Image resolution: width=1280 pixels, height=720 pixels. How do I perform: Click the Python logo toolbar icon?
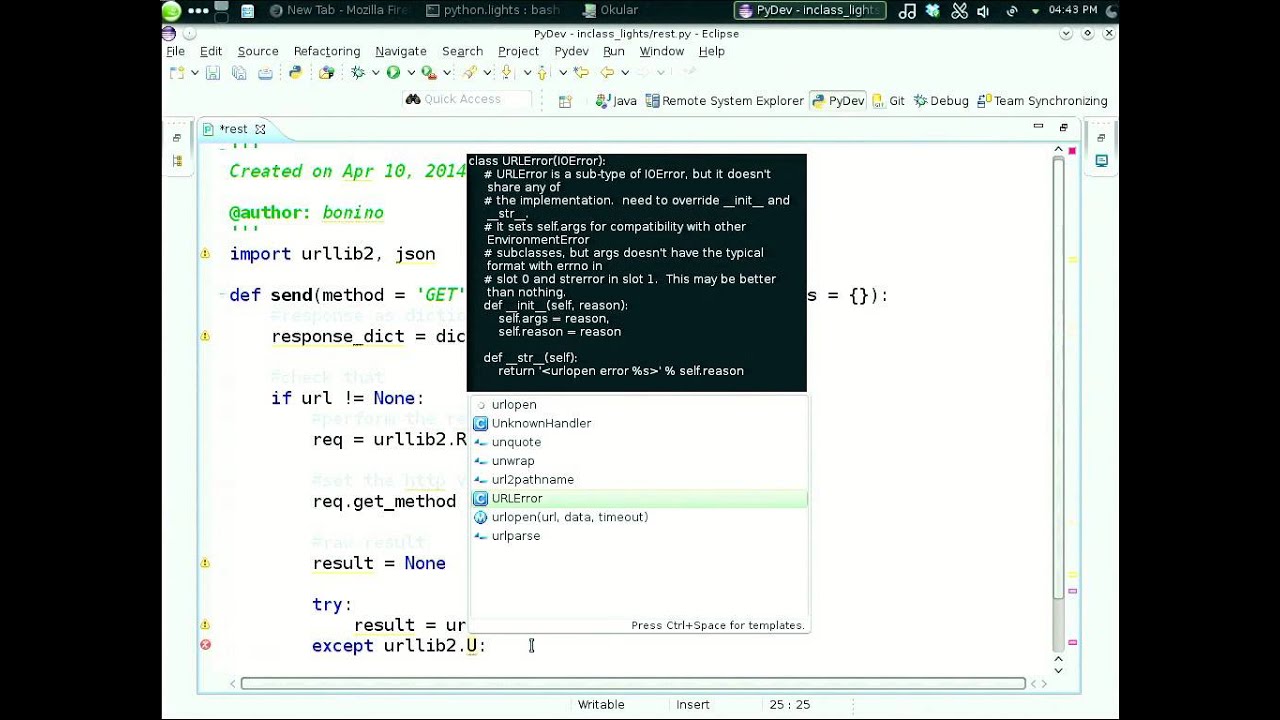295,72
